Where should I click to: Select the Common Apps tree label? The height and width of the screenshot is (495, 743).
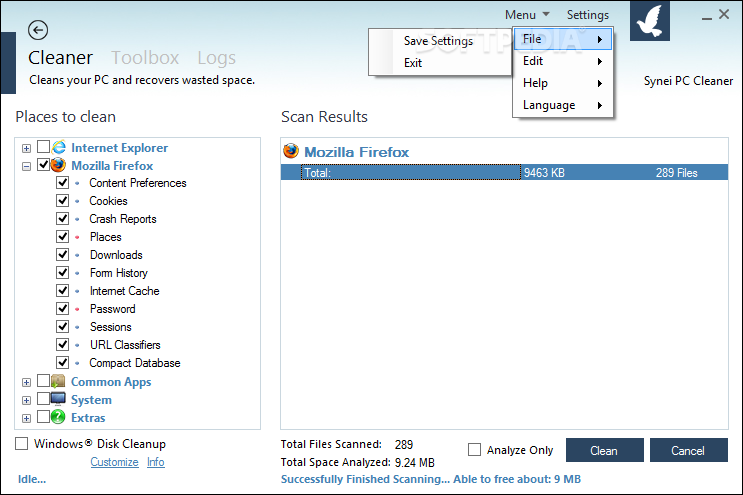(x=111, y=382)
